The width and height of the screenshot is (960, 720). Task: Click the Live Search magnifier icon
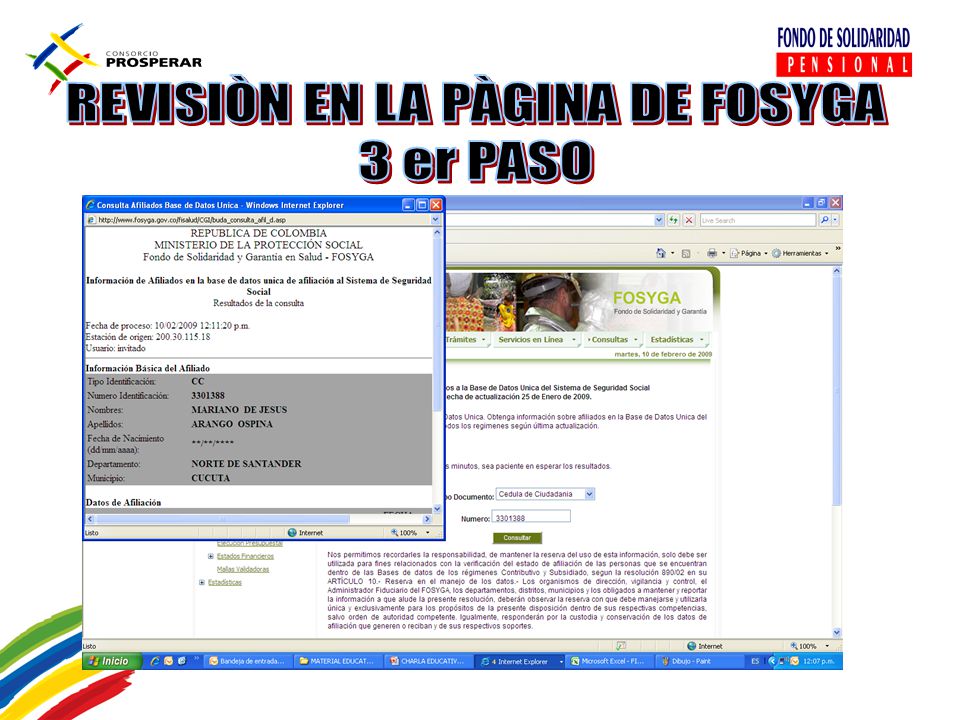[824, 220]
